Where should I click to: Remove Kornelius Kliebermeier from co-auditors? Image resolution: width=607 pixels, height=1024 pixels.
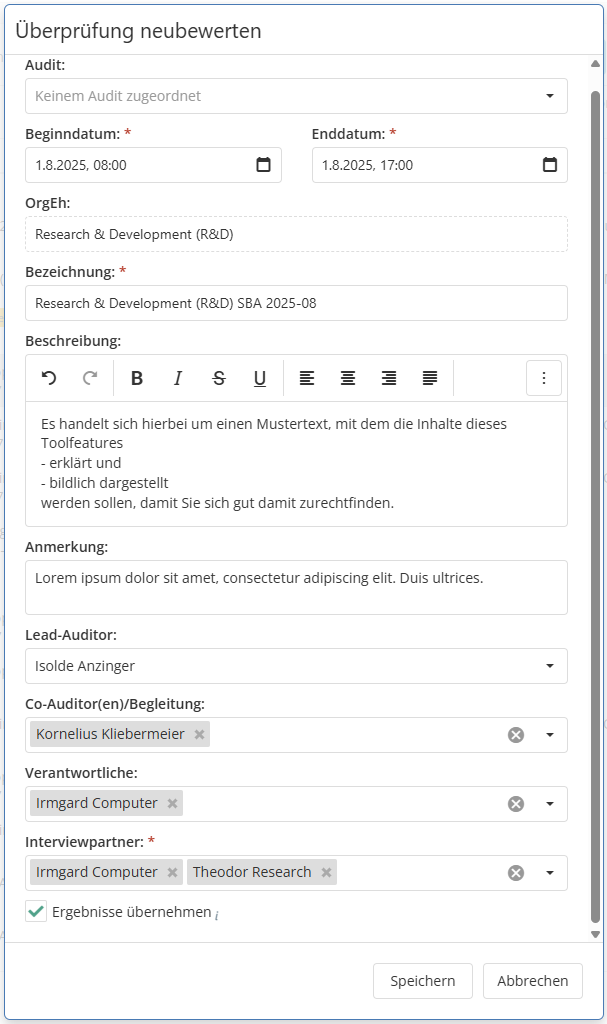[200, 734]
